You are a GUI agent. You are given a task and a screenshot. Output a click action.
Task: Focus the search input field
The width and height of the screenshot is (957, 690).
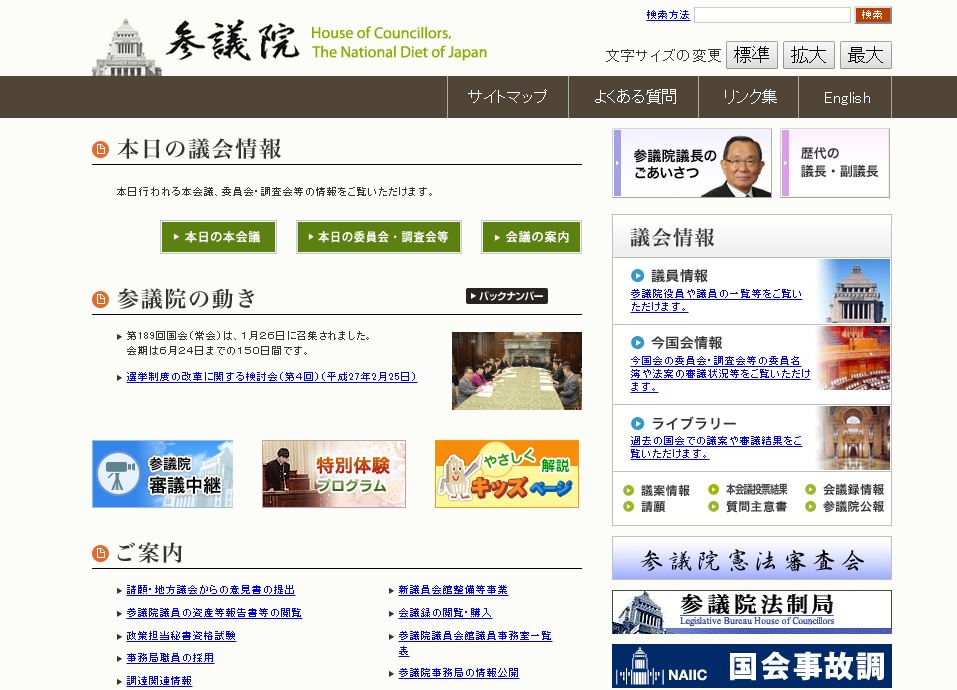(x=772, y=15)
